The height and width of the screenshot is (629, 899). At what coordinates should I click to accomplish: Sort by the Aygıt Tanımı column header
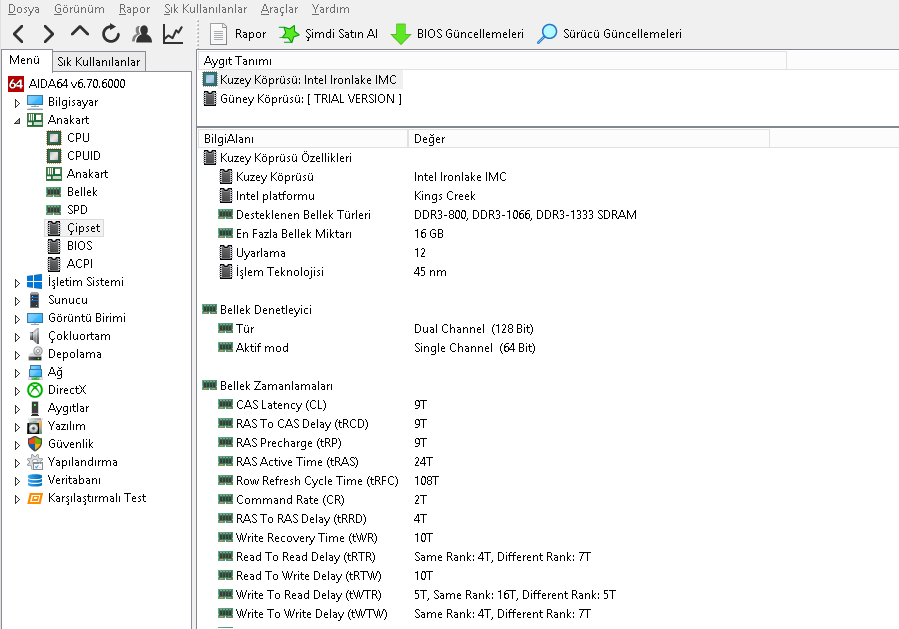[x=493, y=61]
